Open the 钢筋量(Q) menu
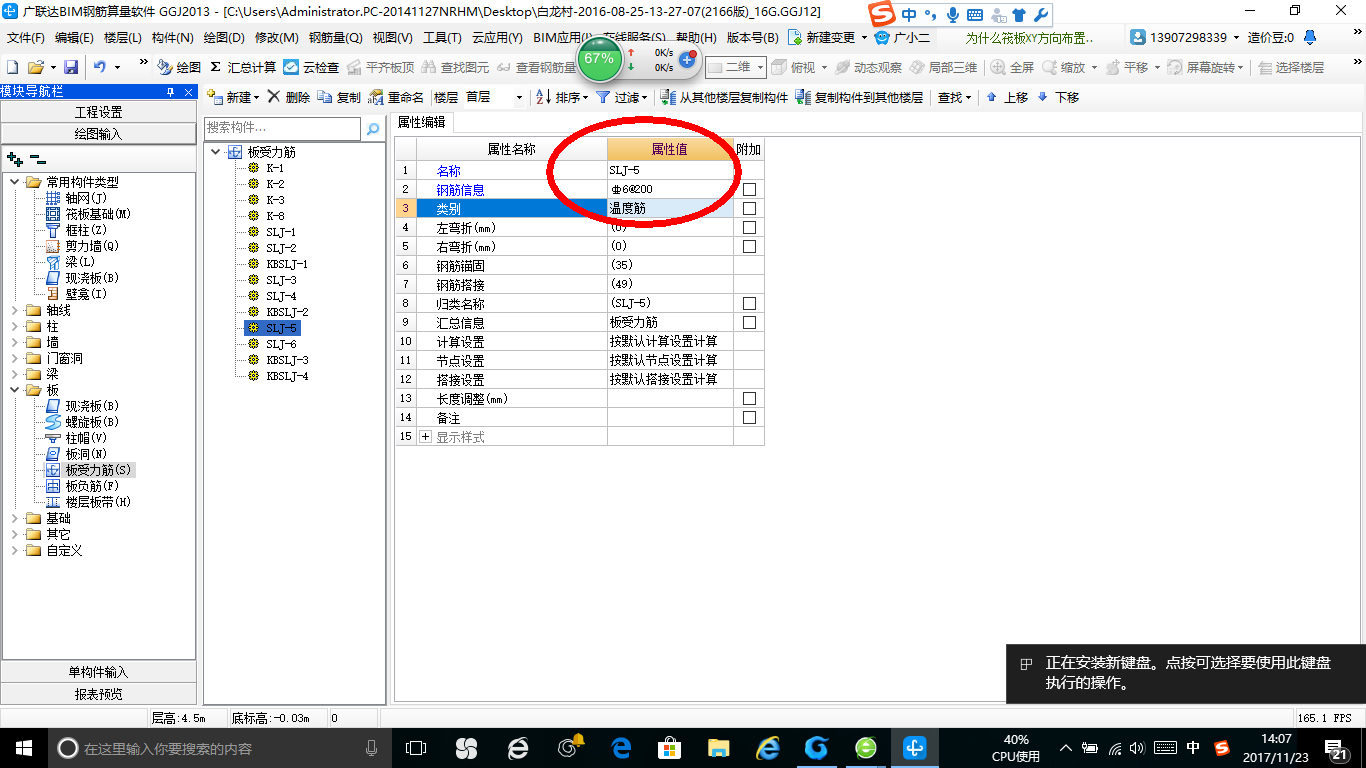1366x768 pixels. 335,38
